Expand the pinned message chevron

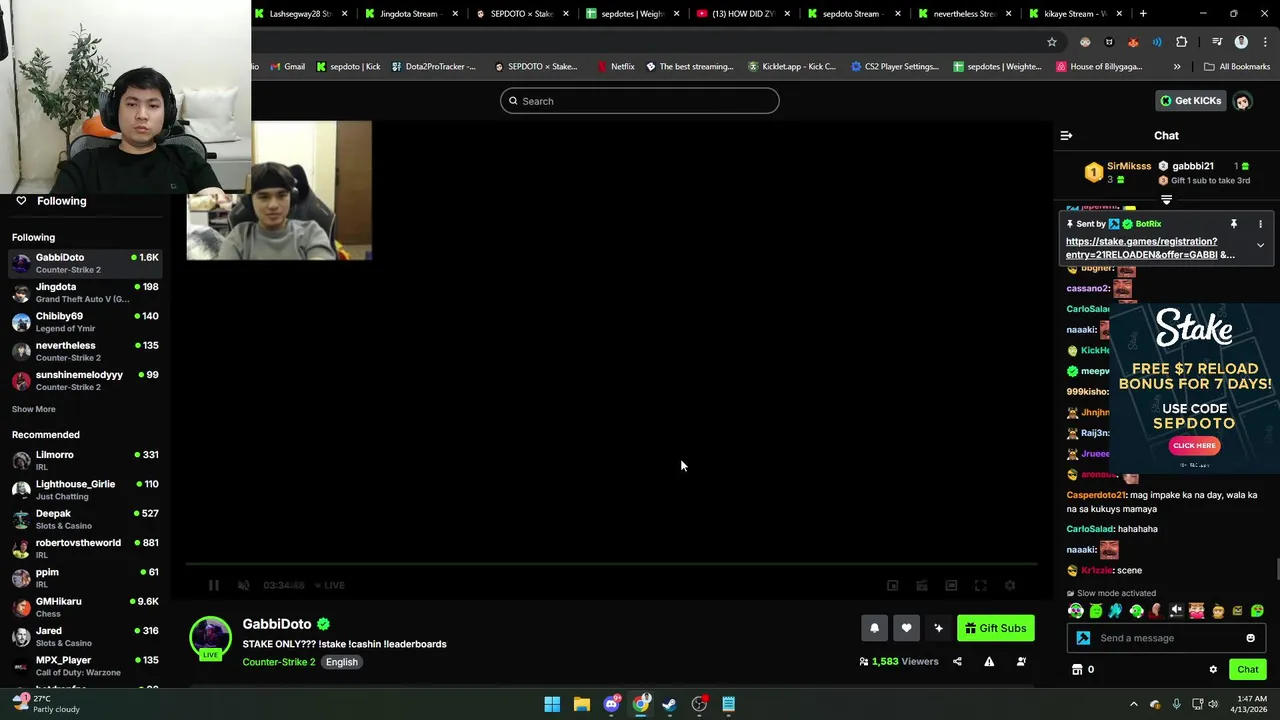(1260, 245)
